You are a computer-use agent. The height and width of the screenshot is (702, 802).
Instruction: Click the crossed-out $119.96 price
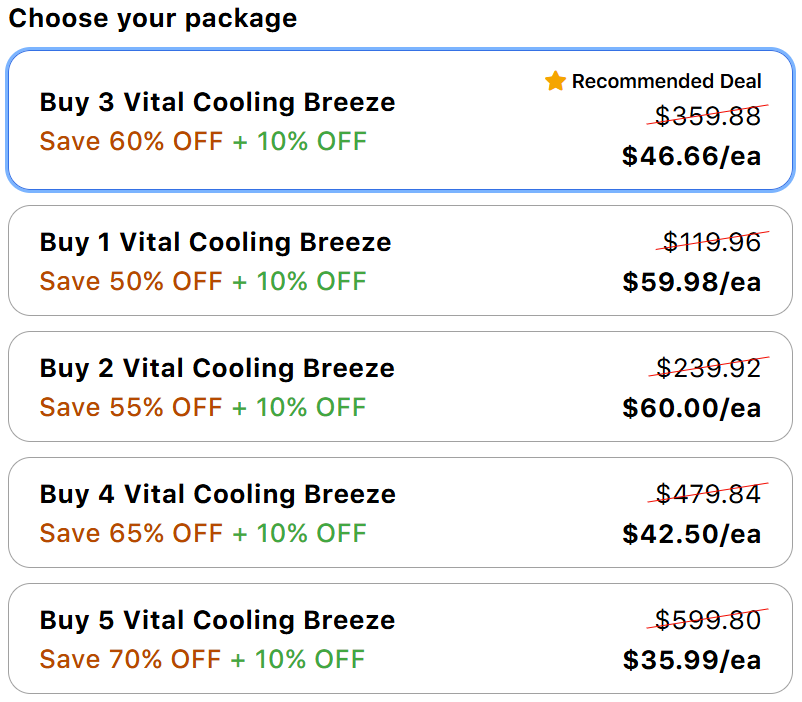click(x=712, y=242)
